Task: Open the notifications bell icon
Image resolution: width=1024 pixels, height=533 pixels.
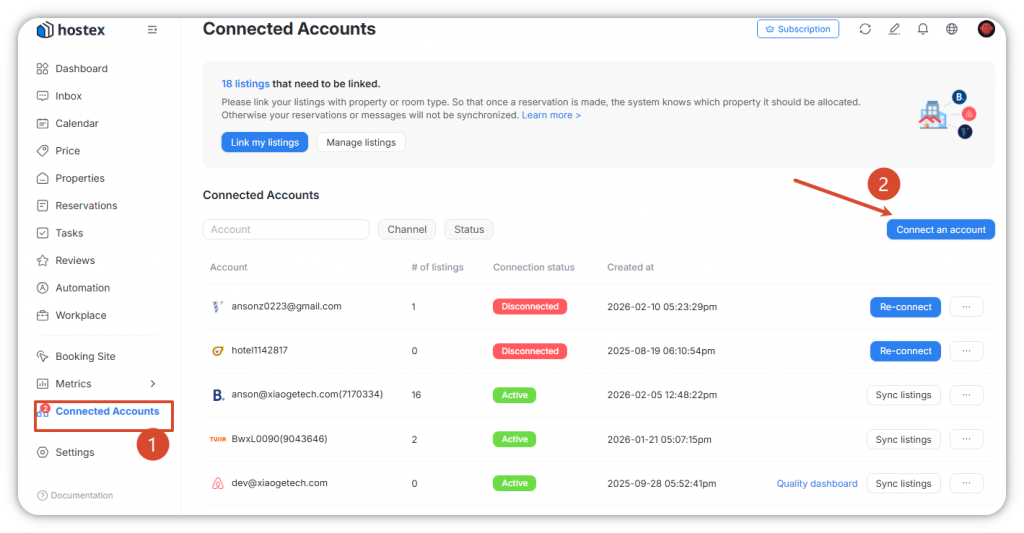Action: coord(923,29)
